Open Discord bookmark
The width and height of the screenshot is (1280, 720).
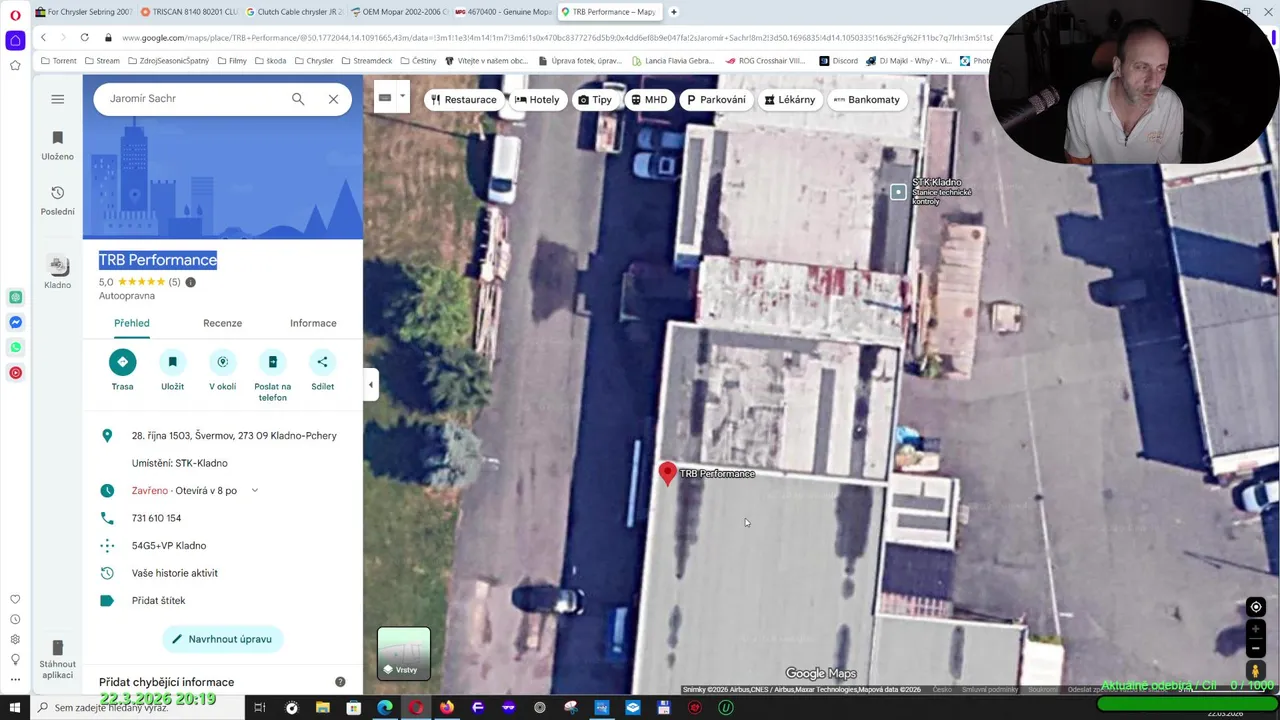pyautogui.click(x=838, y=61)
